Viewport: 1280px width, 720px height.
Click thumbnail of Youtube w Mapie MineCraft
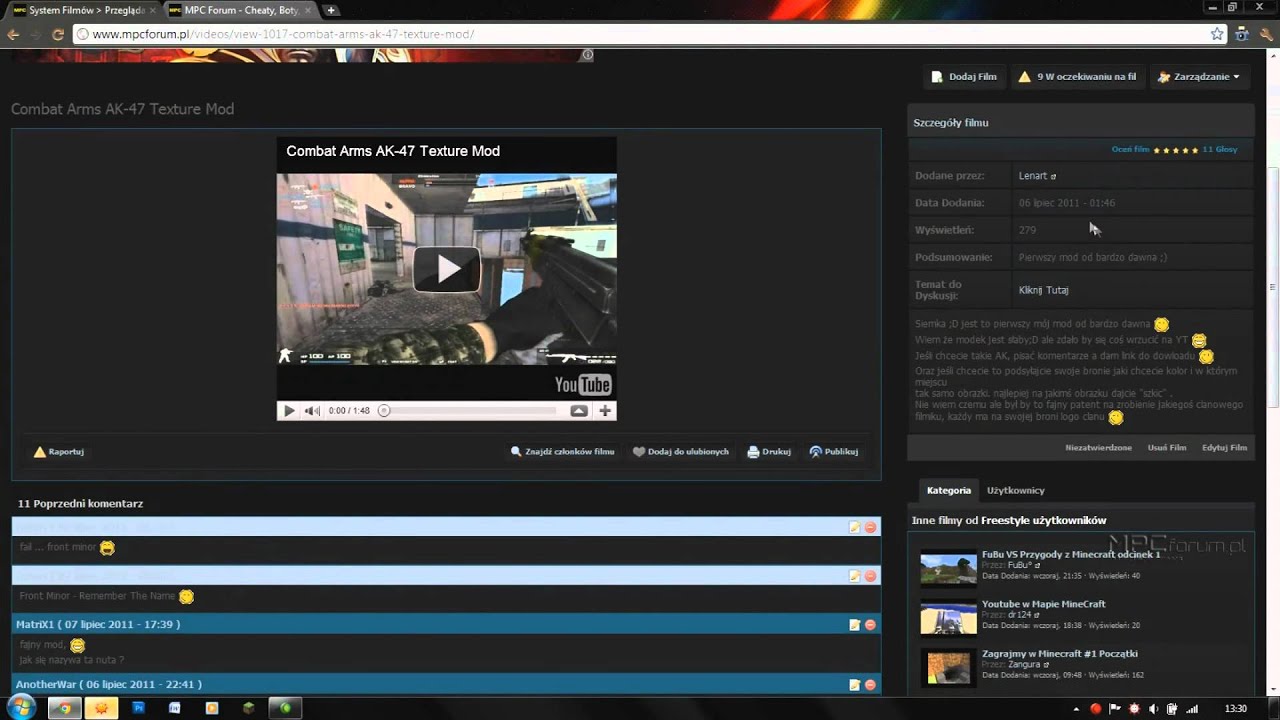[x=948, y=618]
